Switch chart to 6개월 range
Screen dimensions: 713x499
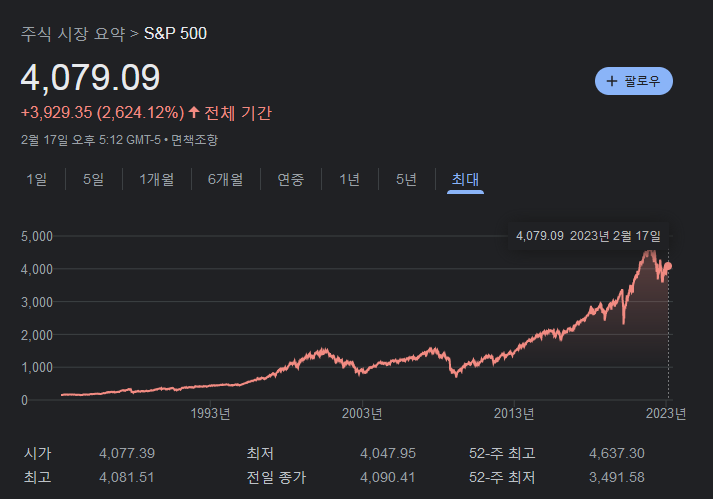[x=225, y=179]
